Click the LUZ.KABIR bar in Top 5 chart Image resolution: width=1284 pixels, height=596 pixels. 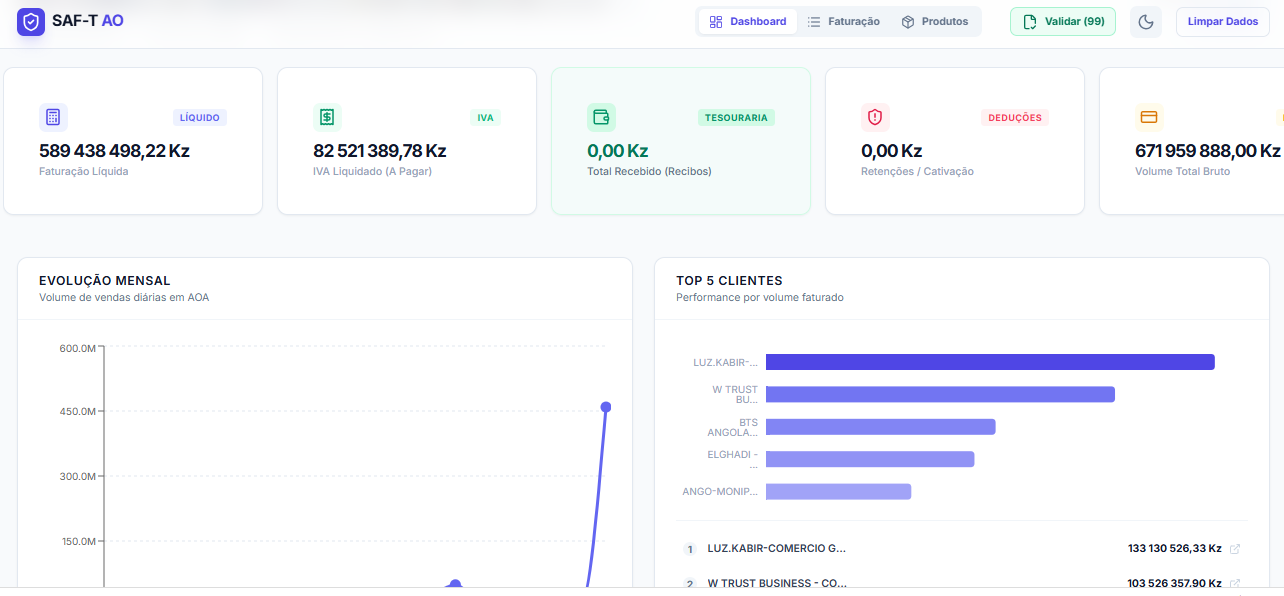pos(989,362)
